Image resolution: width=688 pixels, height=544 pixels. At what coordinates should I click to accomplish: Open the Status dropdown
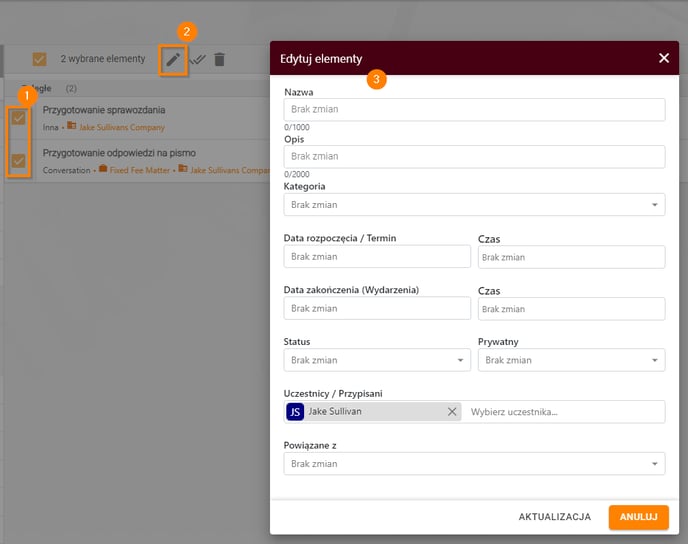tap(377, 360)
